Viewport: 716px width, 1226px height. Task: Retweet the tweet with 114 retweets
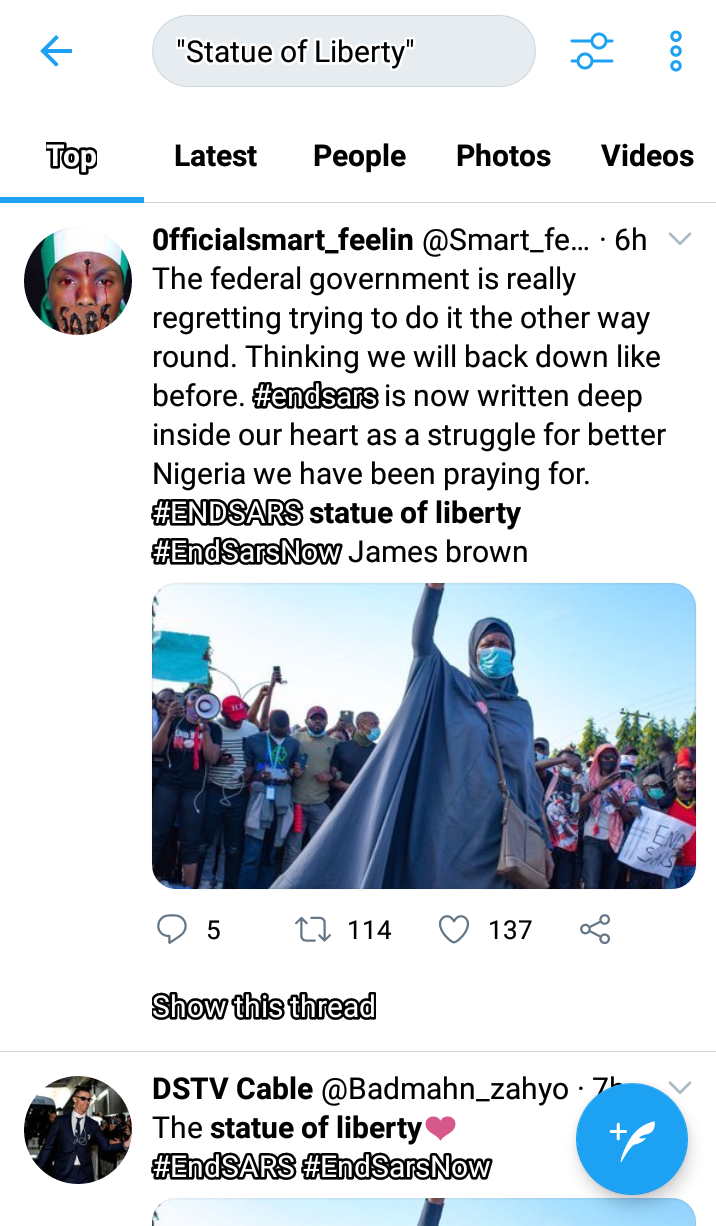click(313, 930)
